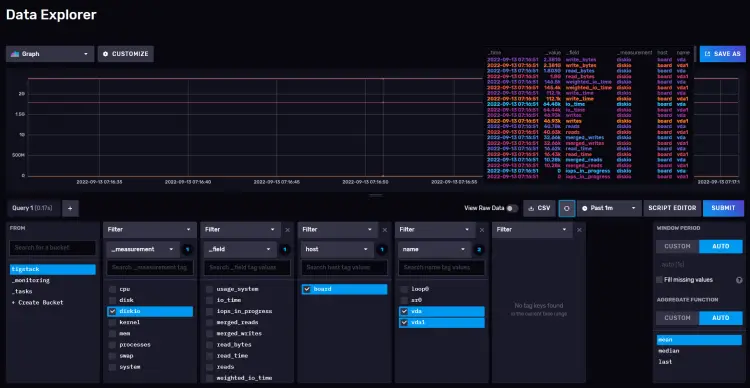Image resolution: width=750 pixels, height=388 pixels.
Task: Open the _field tag key dropdown
Action: (239, 249)
